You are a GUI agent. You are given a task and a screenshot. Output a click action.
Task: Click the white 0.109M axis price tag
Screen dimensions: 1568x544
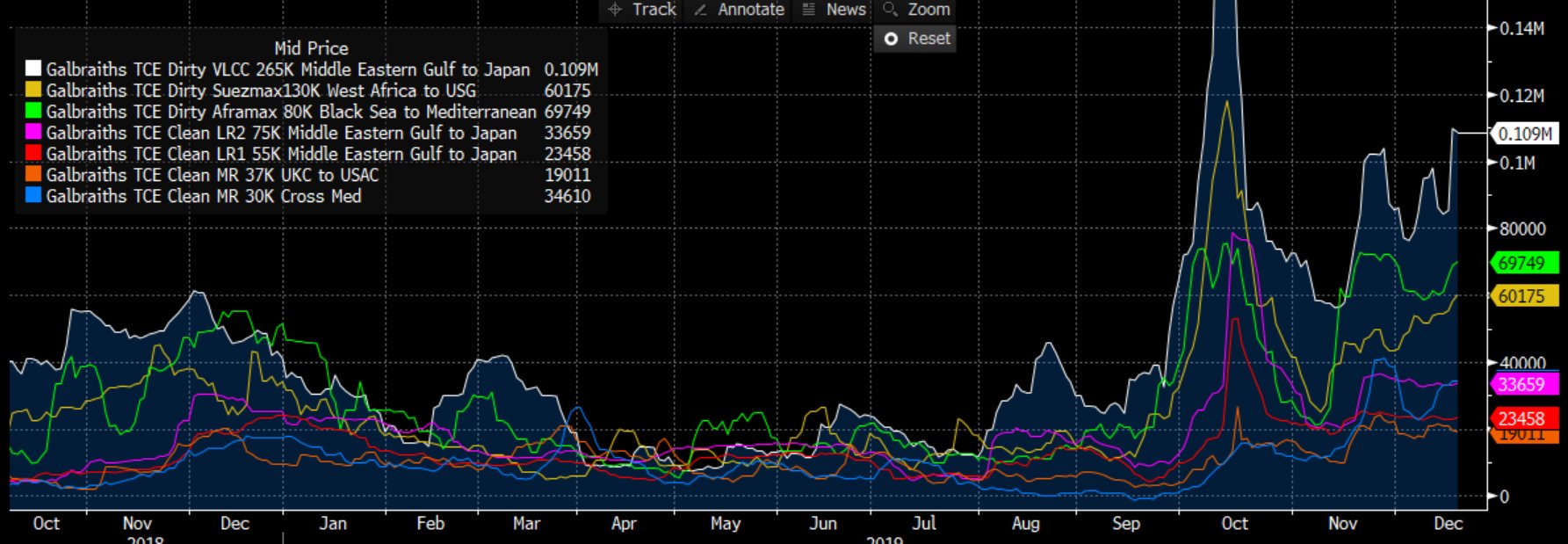(x=1525, y=134)
